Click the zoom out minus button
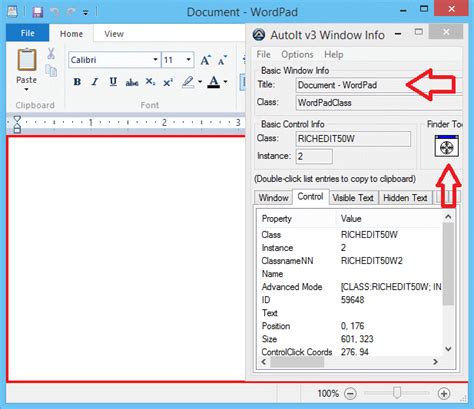474x409 pixels. coord(350,394)
